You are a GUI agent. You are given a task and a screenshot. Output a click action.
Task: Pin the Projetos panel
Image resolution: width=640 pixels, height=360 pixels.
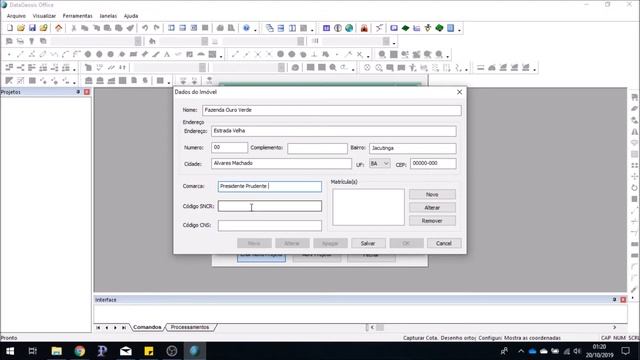[78, 92]
